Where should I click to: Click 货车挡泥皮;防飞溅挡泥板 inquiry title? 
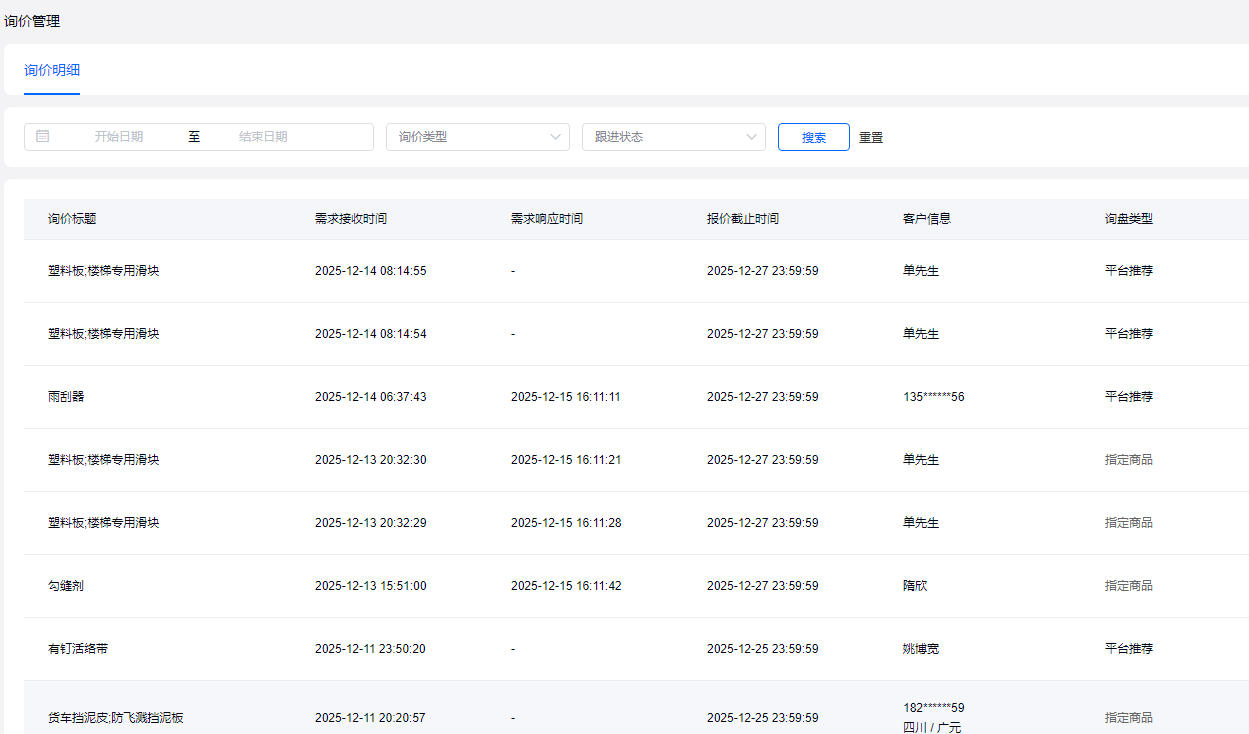(116, 718)
